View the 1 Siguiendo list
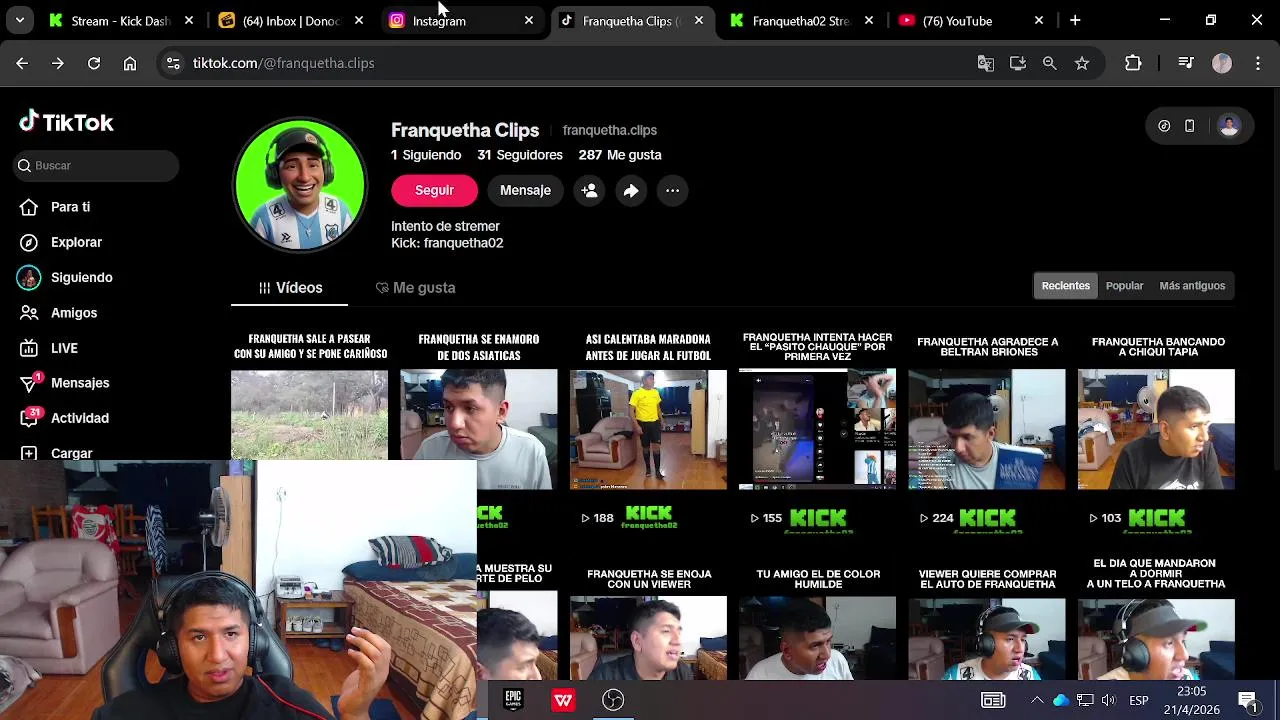 tap(426, 155)
